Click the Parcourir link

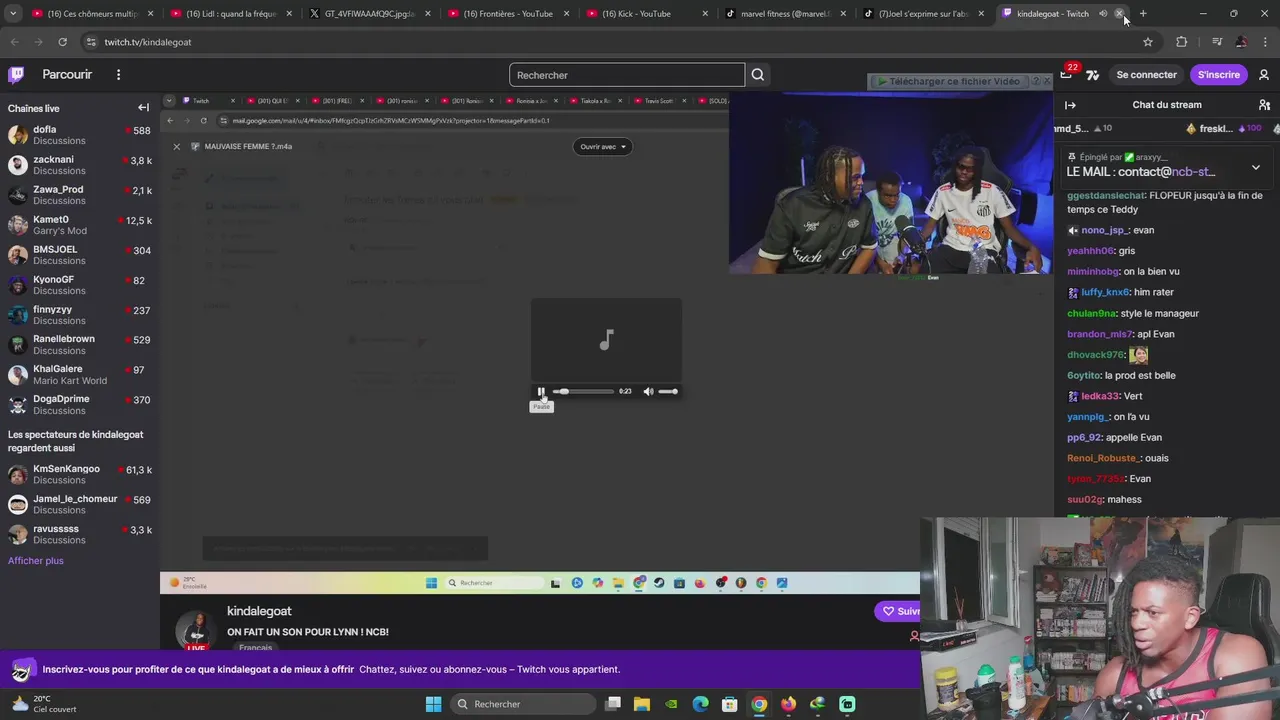[x=67, y=75]
